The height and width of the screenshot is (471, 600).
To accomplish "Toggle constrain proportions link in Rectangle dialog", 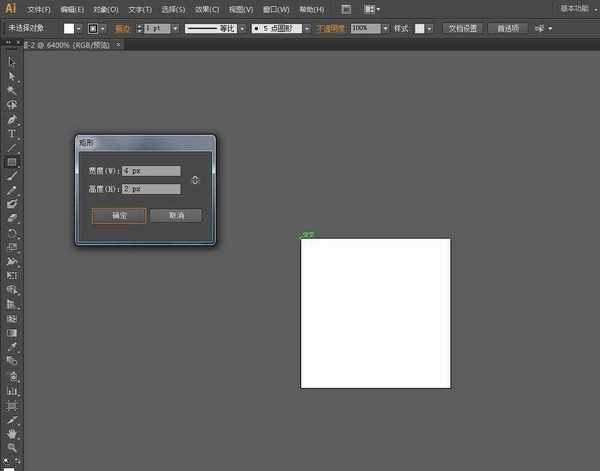I will pos(195,180).
